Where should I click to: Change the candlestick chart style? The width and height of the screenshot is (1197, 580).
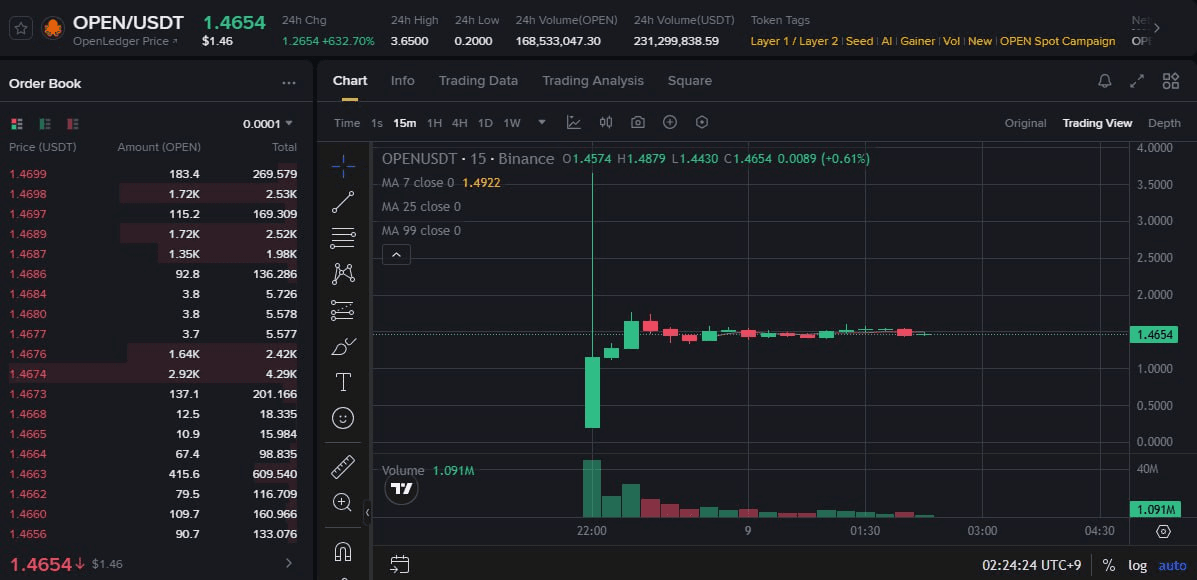tap(606, 122)
